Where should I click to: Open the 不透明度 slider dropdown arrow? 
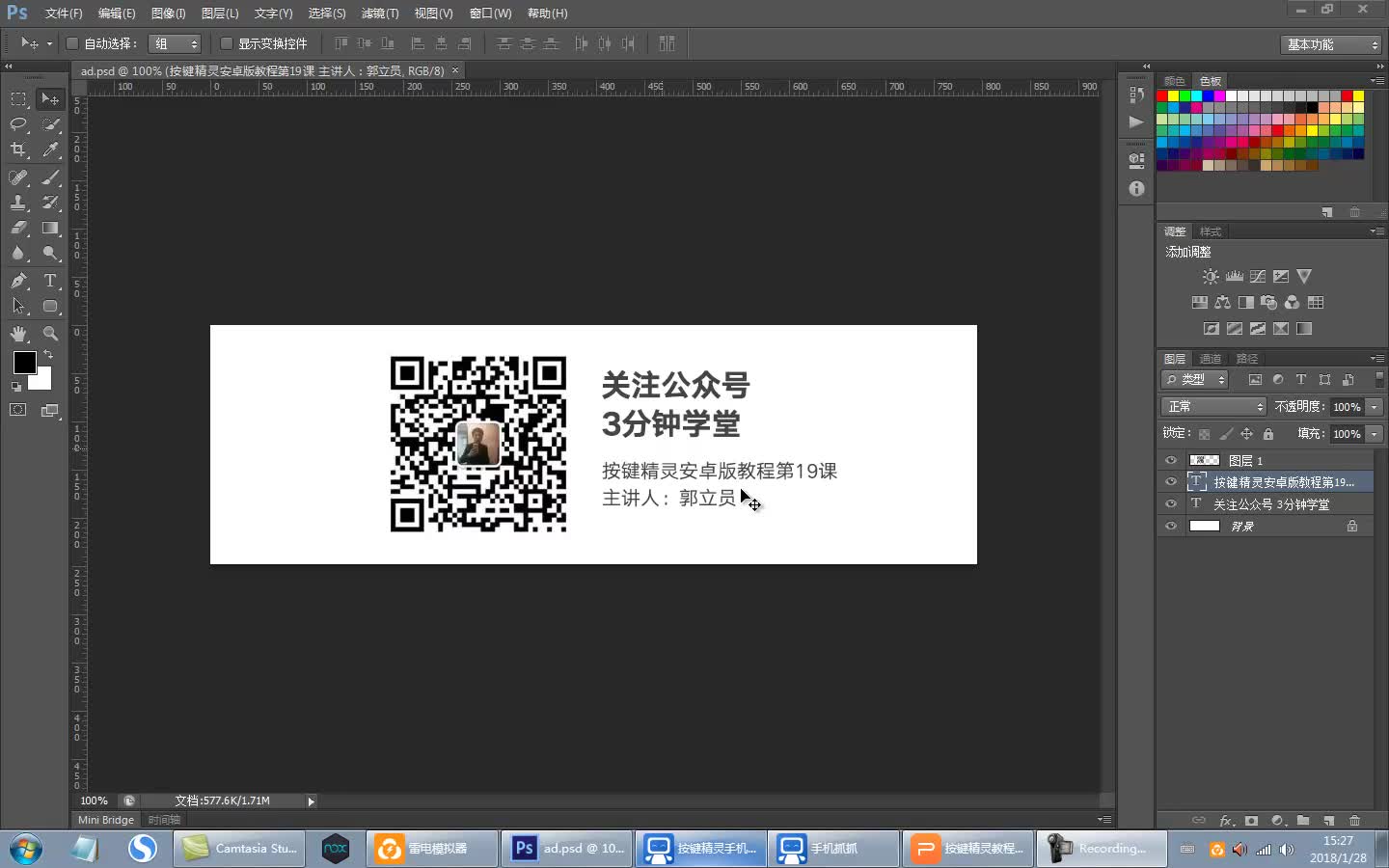pos(1375,407)
